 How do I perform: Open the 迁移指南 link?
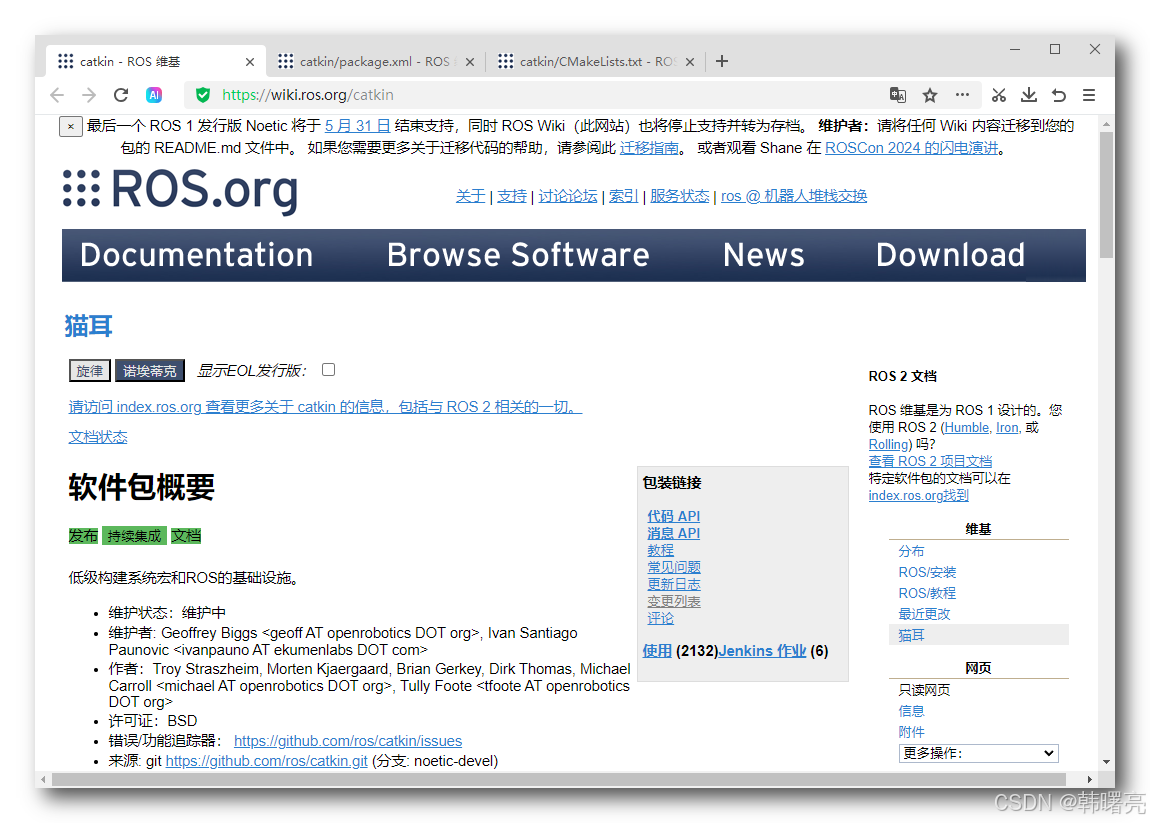649,147
